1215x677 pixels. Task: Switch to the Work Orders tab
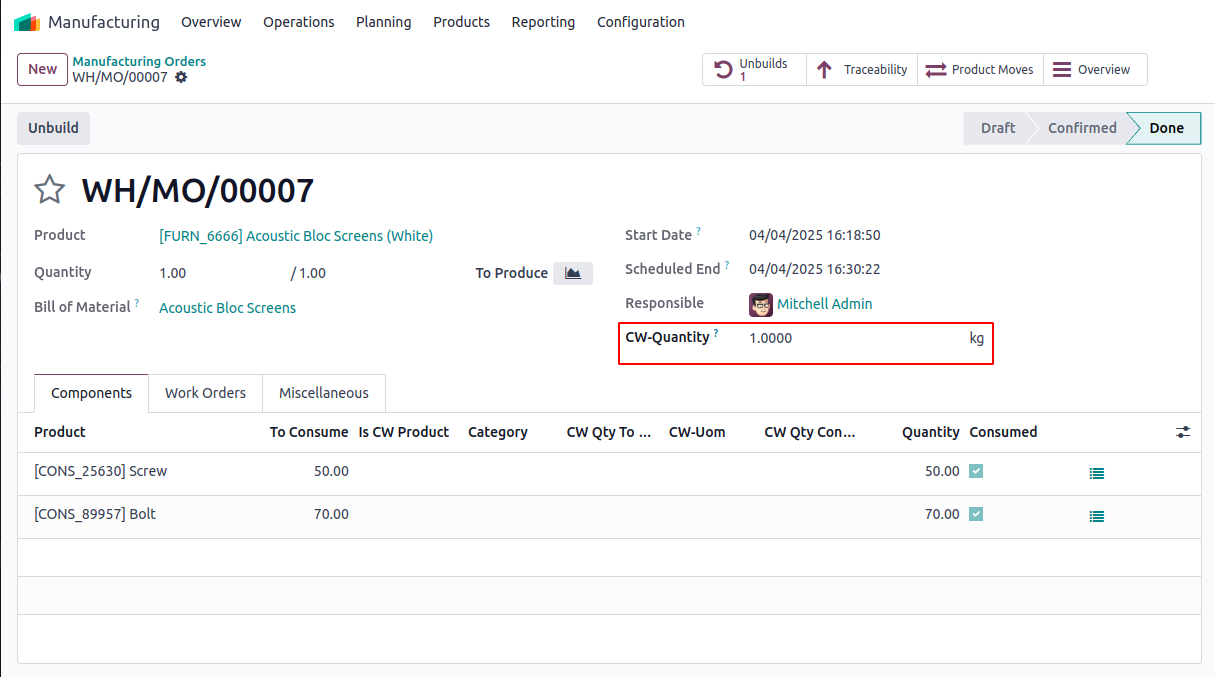[x=205, y=393]
